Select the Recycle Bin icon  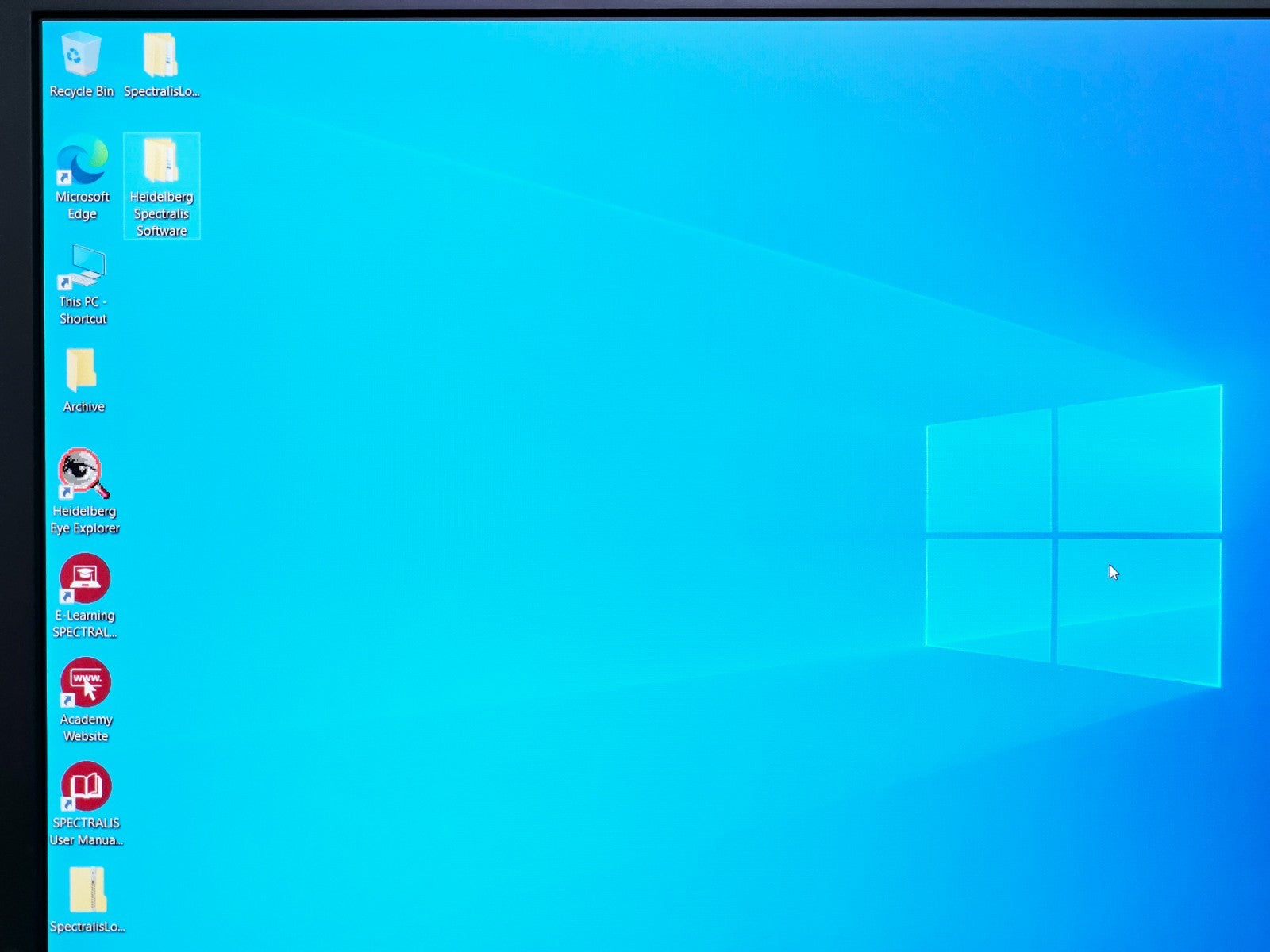(81, 55)
